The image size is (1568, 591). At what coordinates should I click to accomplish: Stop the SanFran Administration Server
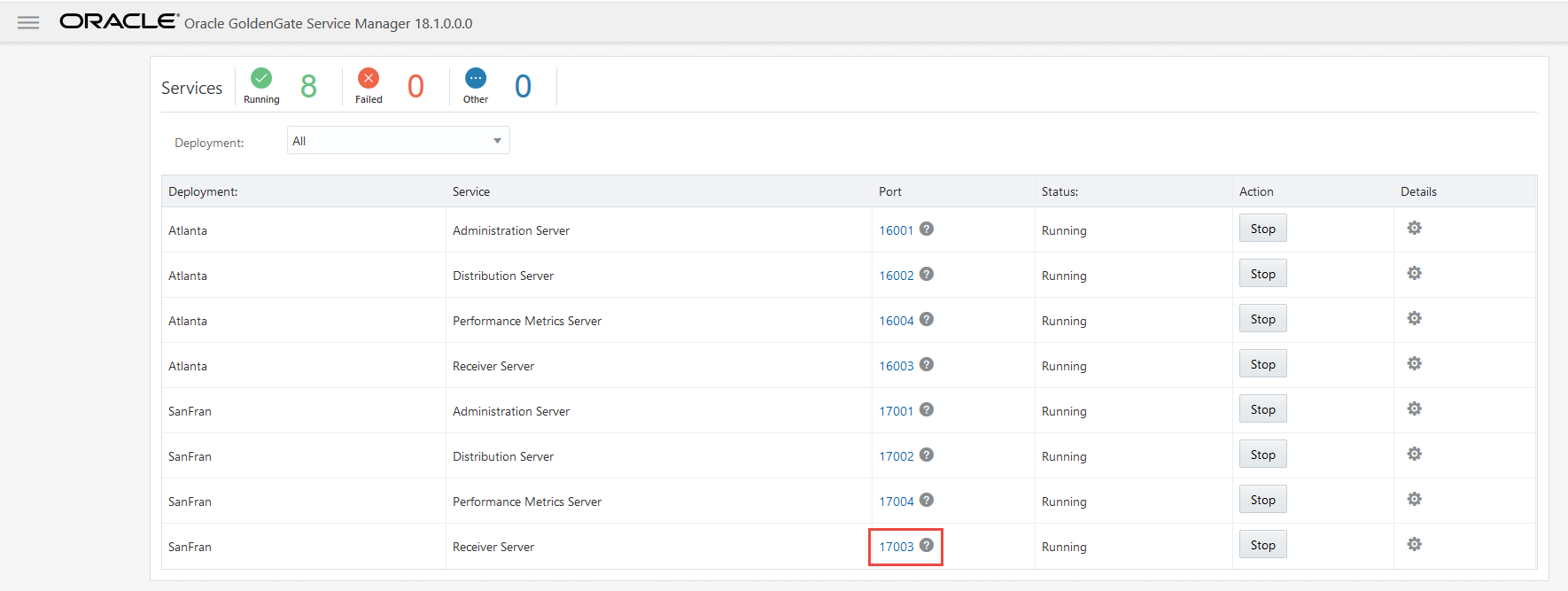pos(1263,409)
